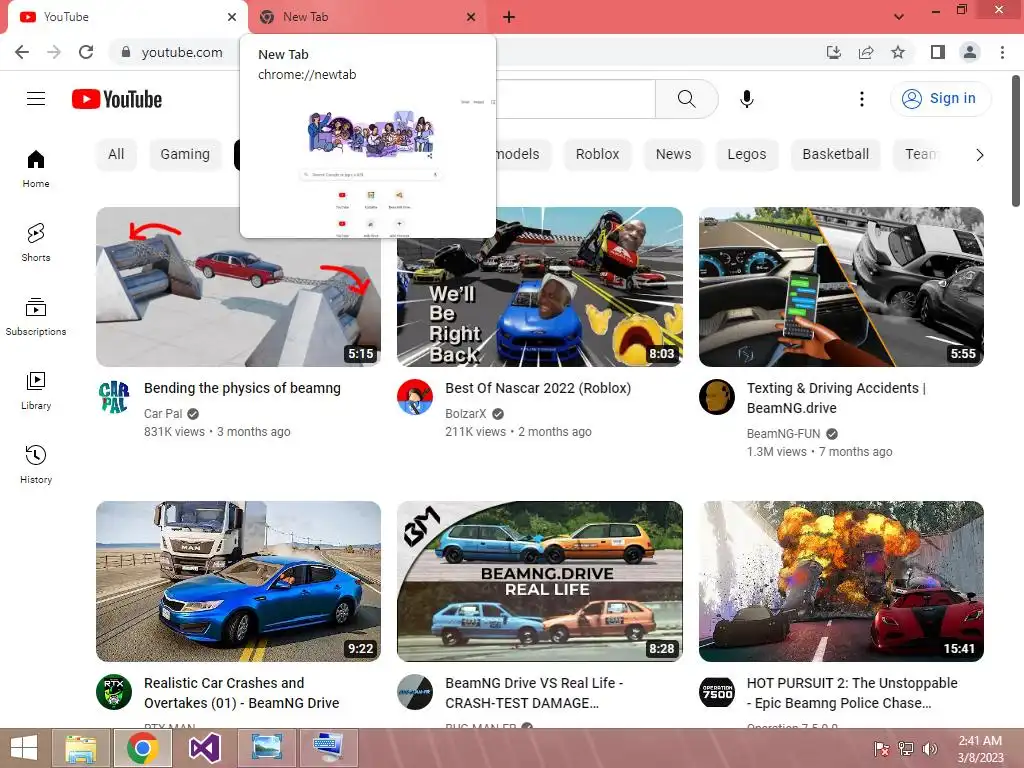The image size is (1024, 768).
Task: Click the Sign in button
Action: tap(940, 99)
